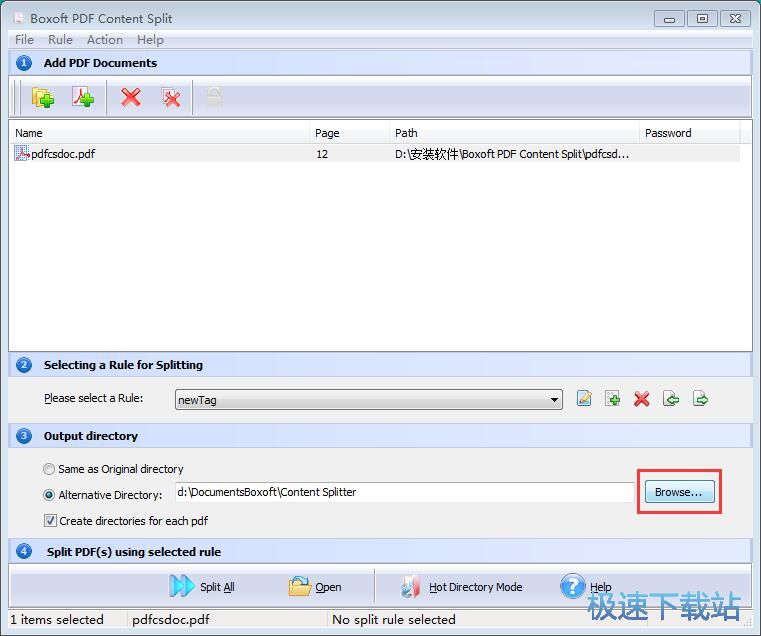Image resolution: width=761 pixels, height=636 pixels.
Task: Click the Edit rule pencil icon
Action: tap(584, 399)
